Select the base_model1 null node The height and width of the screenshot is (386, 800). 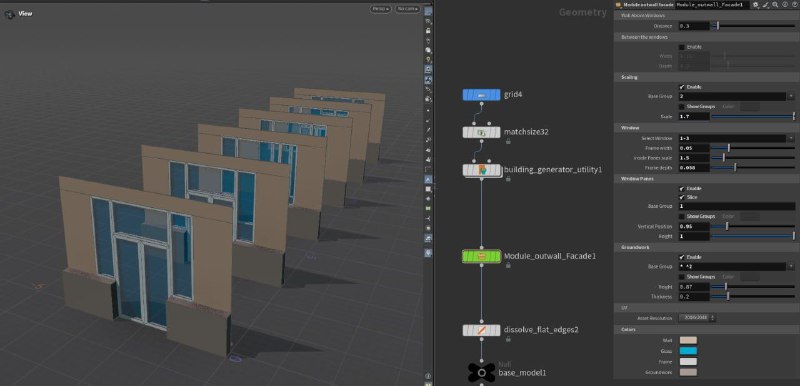tap(481, 373)
